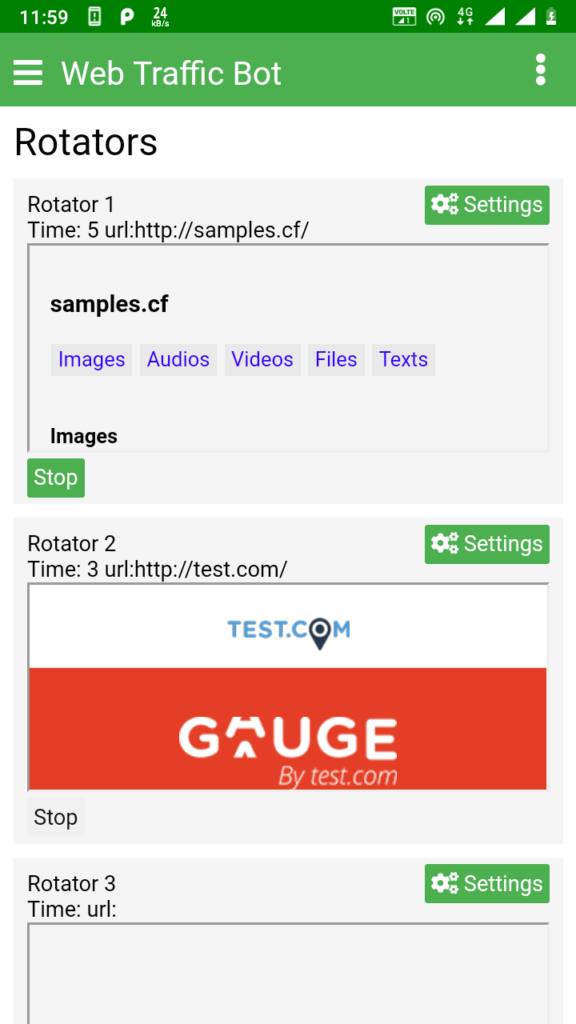Open the Audios link on samples.cf
This screenshot has height=1024, width=576.
pos(178,360)
